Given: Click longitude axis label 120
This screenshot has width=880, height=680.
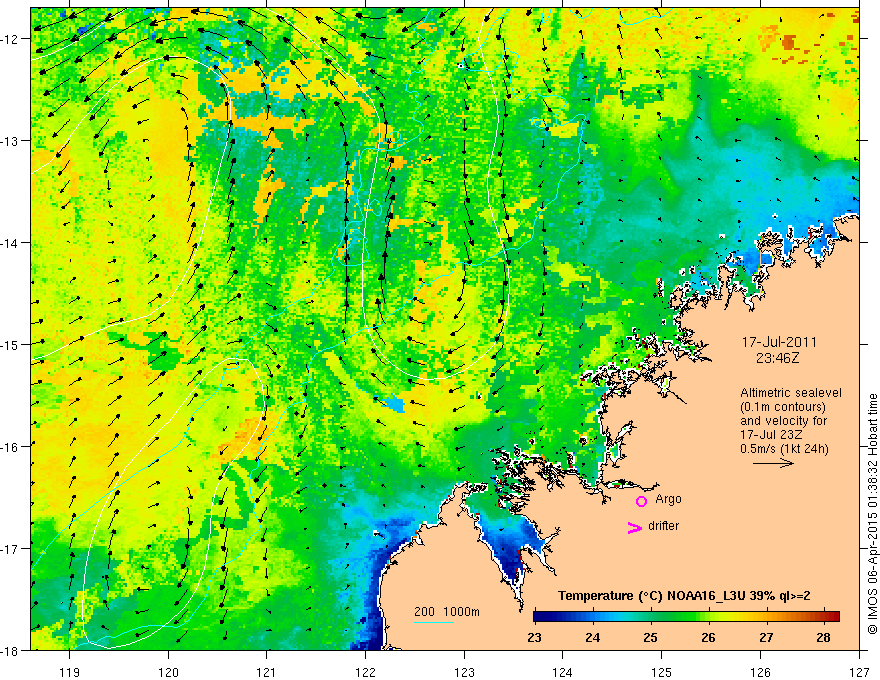Looking at the screenshot, I should pyautogui.click(x=168, y=672).
